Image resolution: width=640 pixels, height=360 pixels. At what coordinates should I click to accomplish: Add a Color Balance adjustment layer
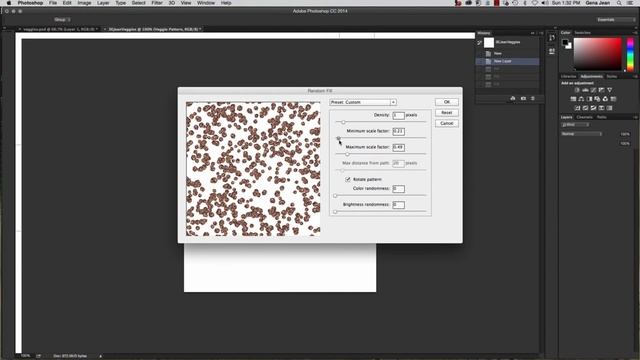point(581,99)
